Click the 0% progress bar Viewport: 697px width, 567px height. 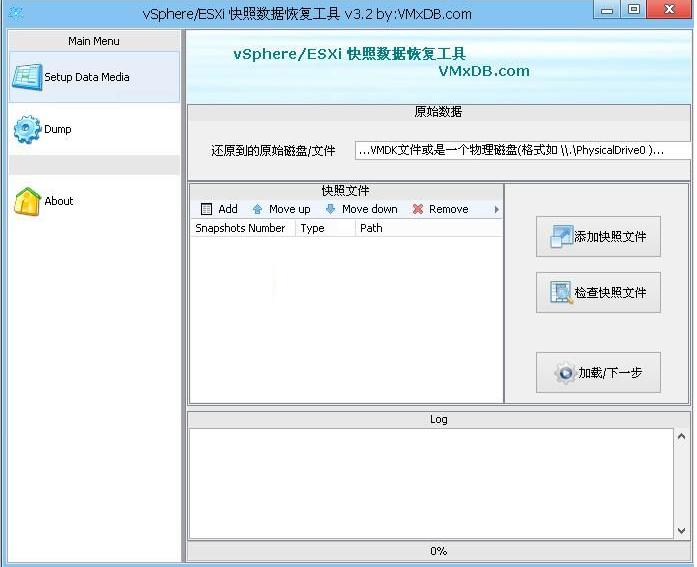438,551
